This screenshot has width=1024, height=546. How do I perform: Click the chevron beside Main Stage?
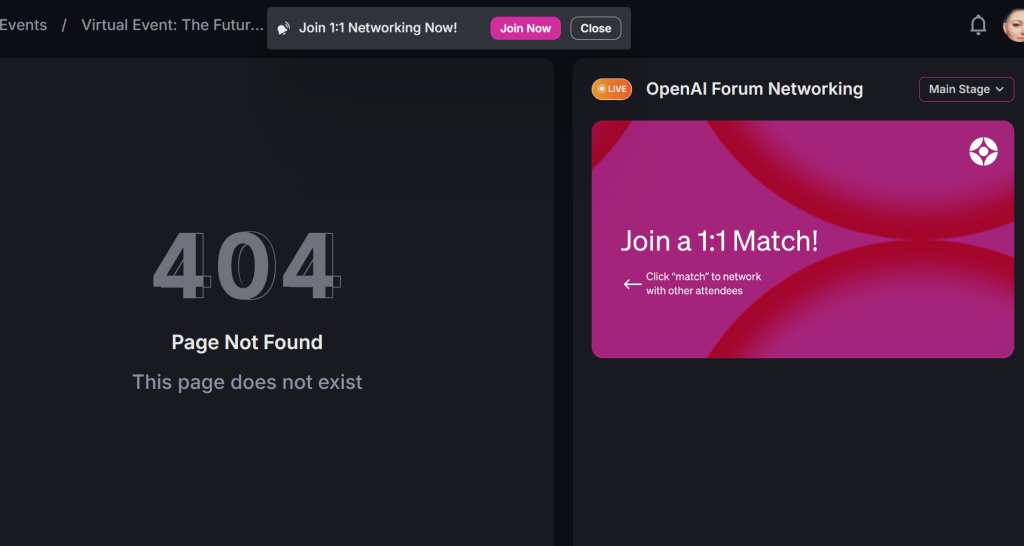pos(999,89)
